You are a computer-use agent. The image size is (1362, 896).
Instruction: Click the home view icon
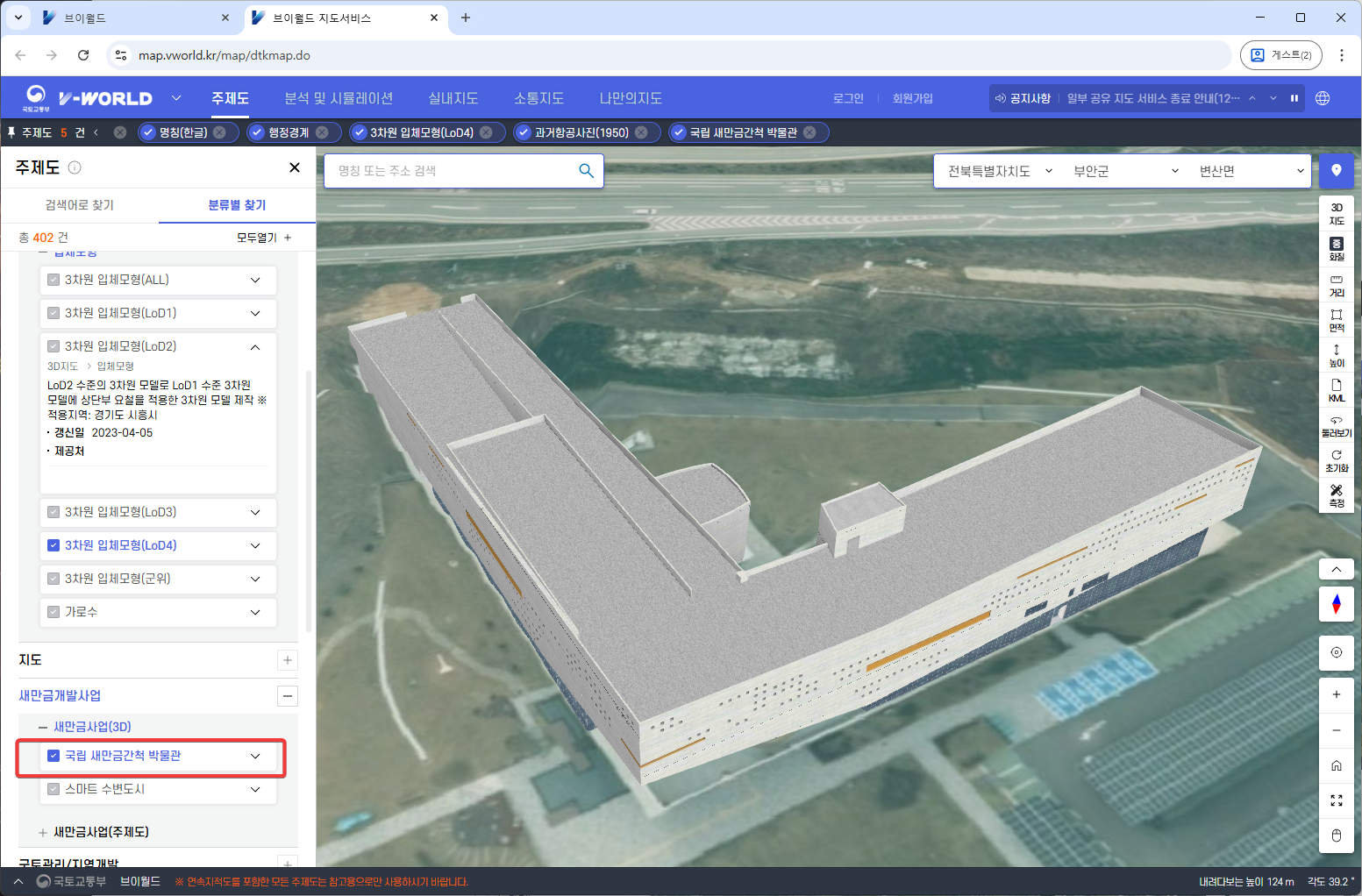(x=1336, y=765)
